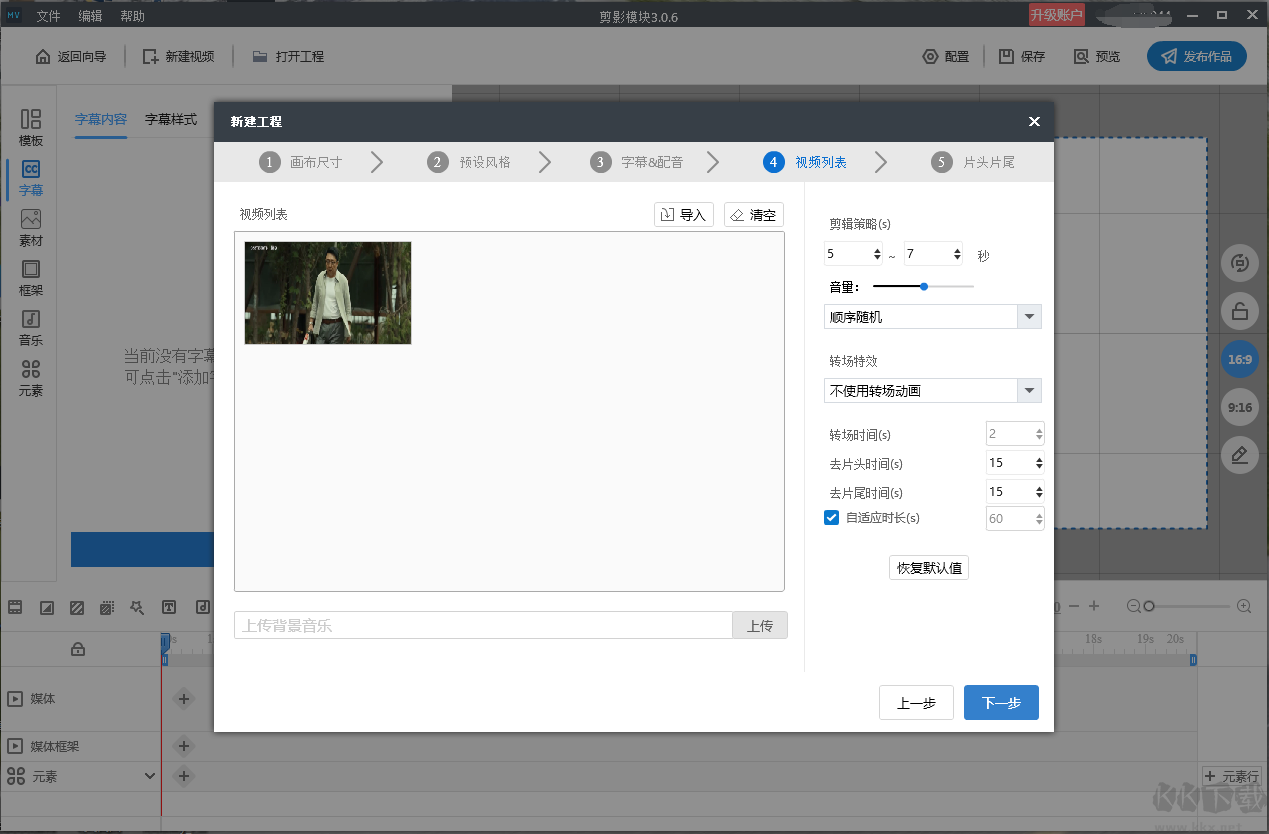
Task: Open the 元素 elements sidebar panel
Action: coord(31,377)
